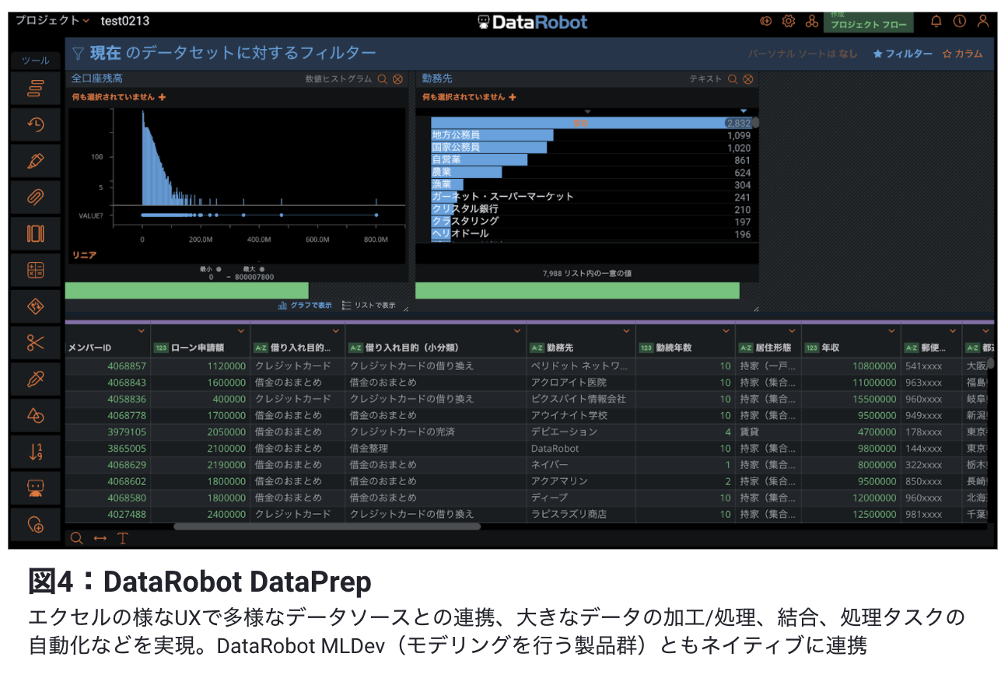Open the settings gear icon in header
This screenshot has width=1008, height=678.
pyautogui.click(x=789, y=21)
